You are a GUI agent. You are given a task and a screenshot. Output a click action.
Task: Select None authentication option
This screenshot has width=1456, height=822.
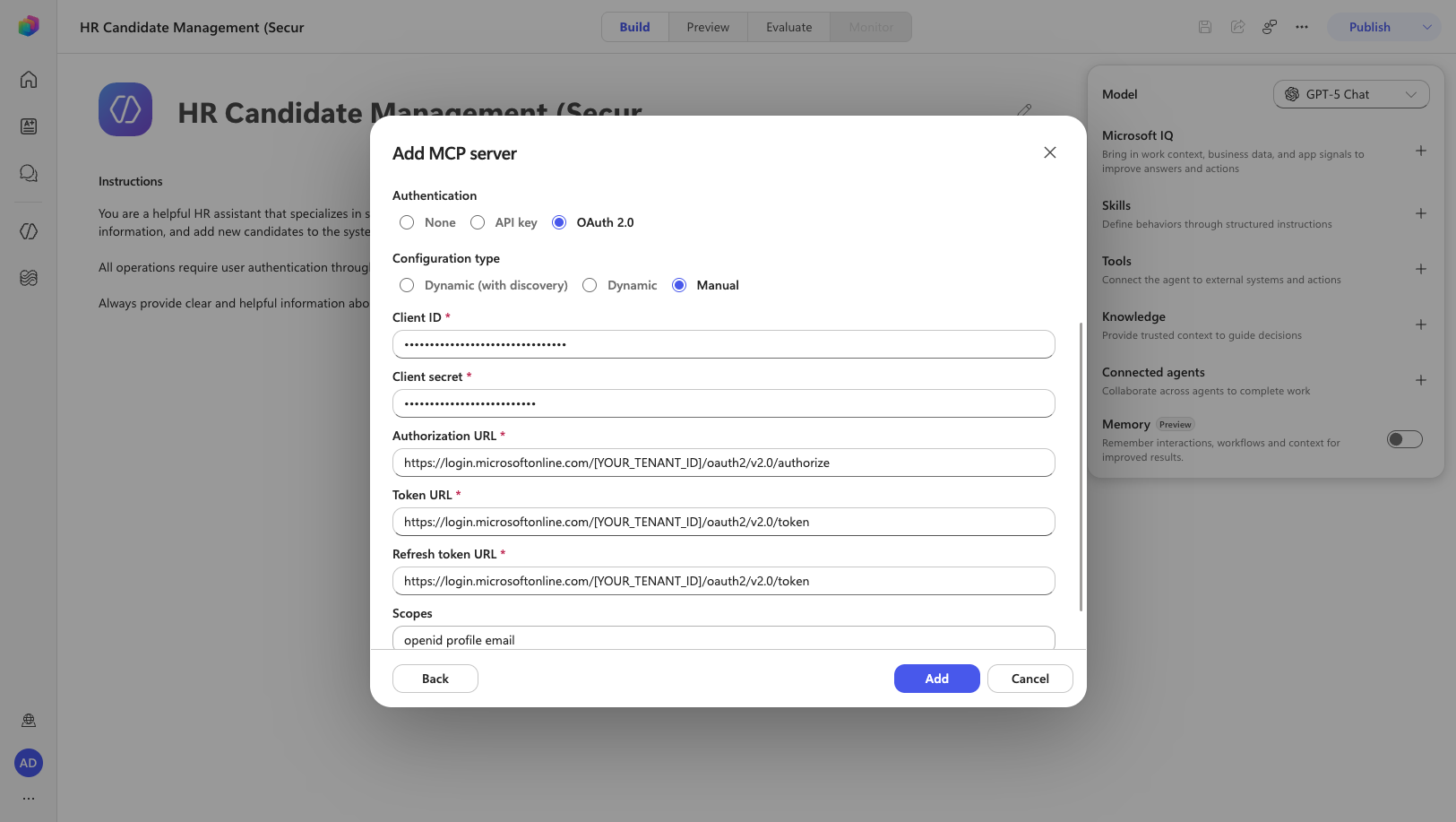coord(407,222)
